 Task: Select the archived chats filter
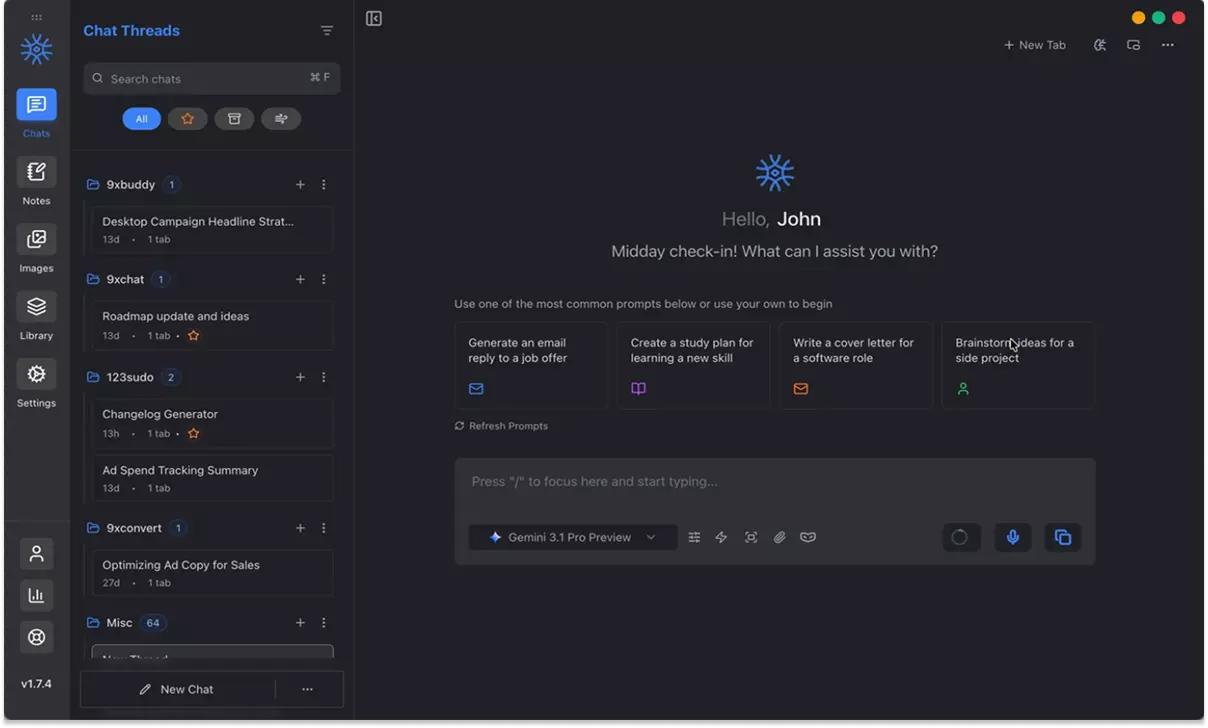(234, 118)
